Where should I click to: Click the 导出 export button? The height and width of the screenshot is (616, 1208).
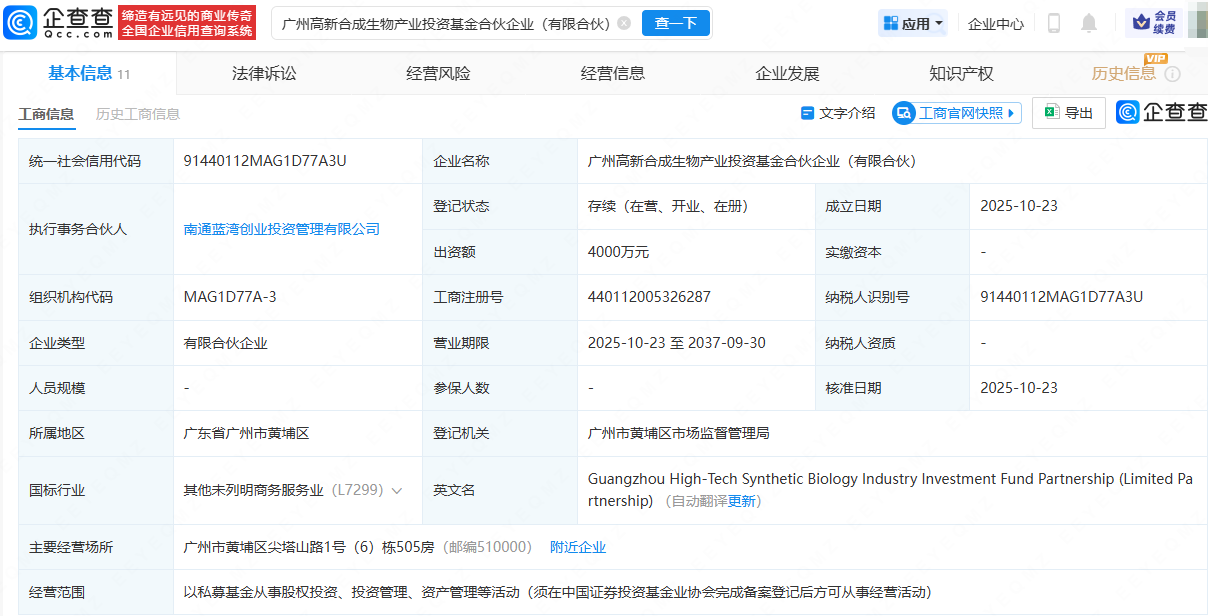pyautogui.click(x=1068, y=113)
